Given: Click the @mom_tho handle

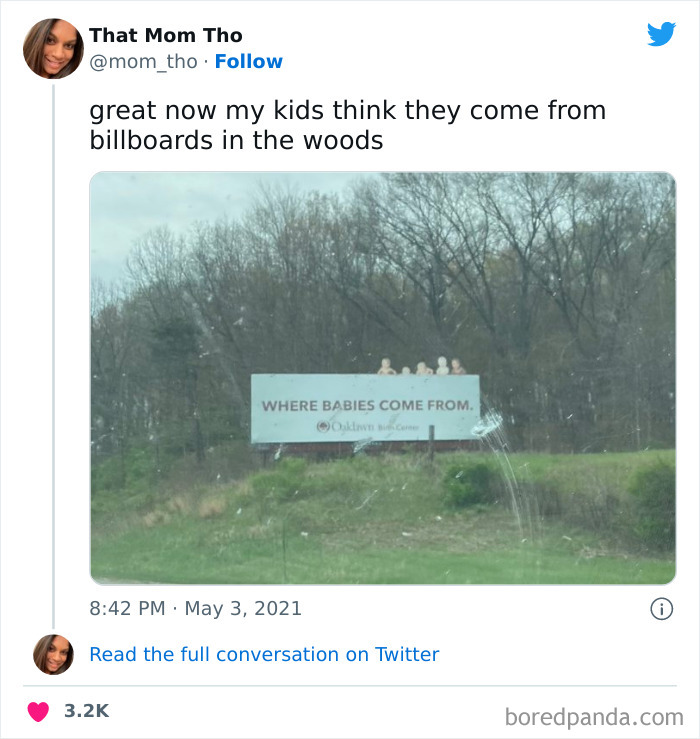Looking at the screenshot, I should (x=143, y=61).
